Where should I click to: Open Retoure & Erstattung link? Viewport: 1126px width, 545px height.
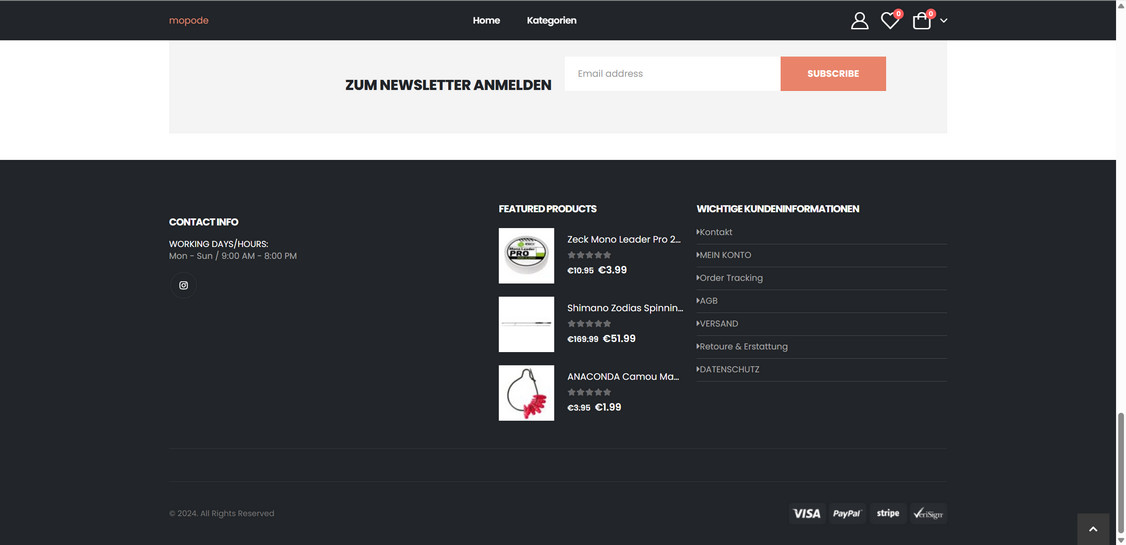click(743, 346)
